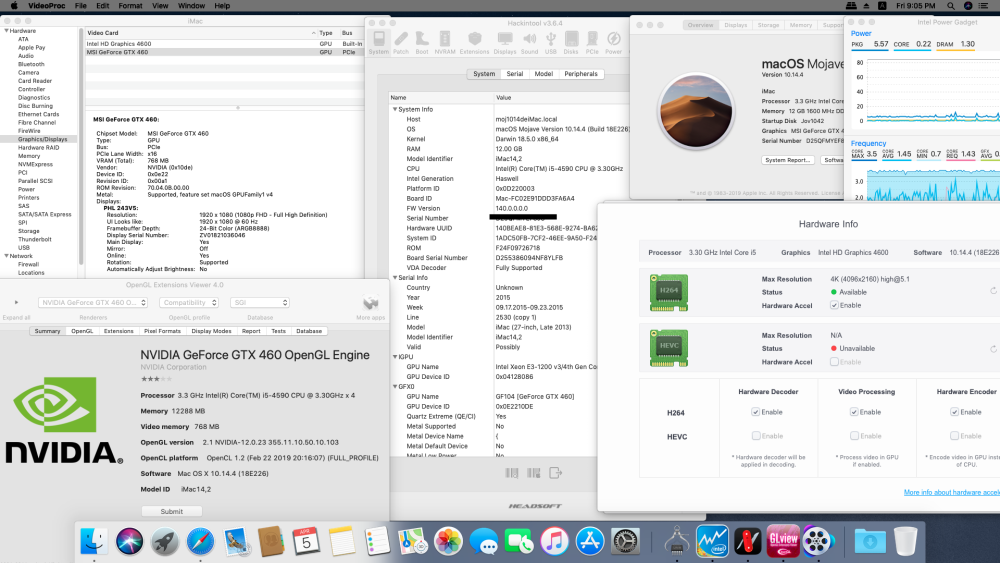The image size is (1000, 563).
Task: Click the More apps icon in OpenGL Extensions Viewer
Action: (x=371, y=303)
